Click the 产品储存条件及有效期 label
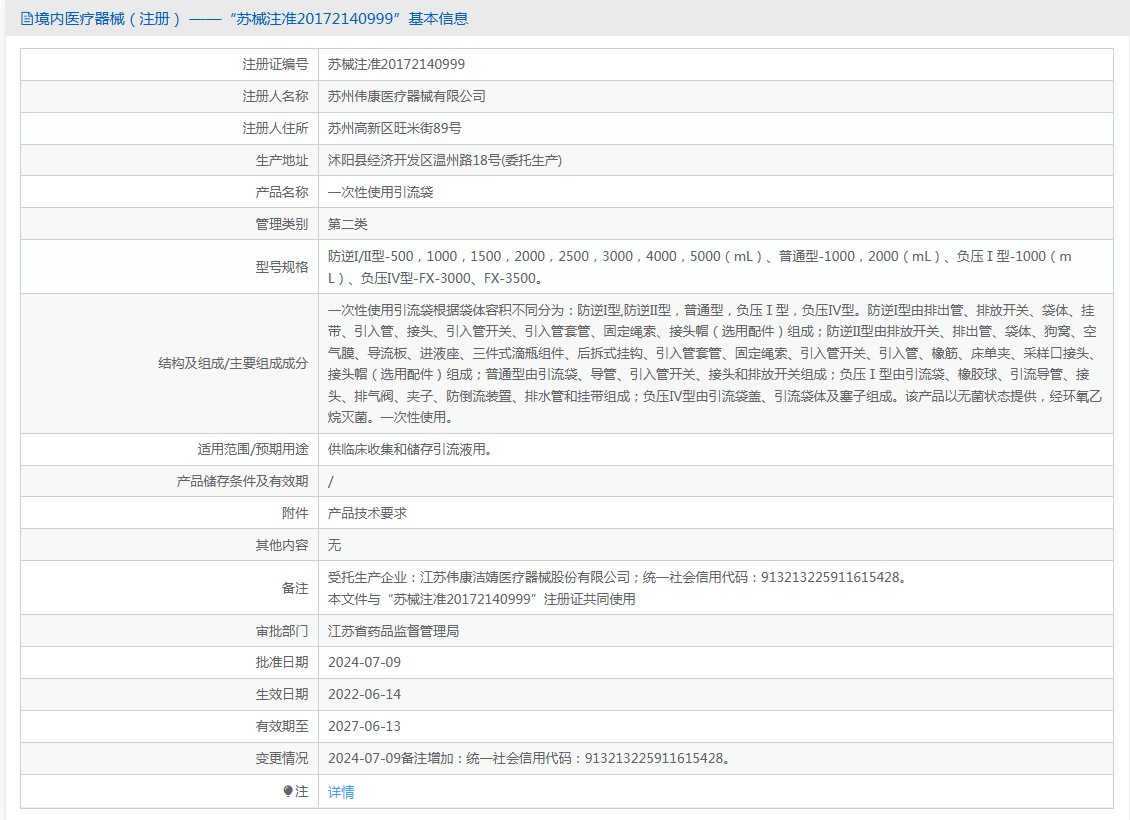Viewport: 1130px width, 820px height. pyautogui.click(x=242, y=481)
